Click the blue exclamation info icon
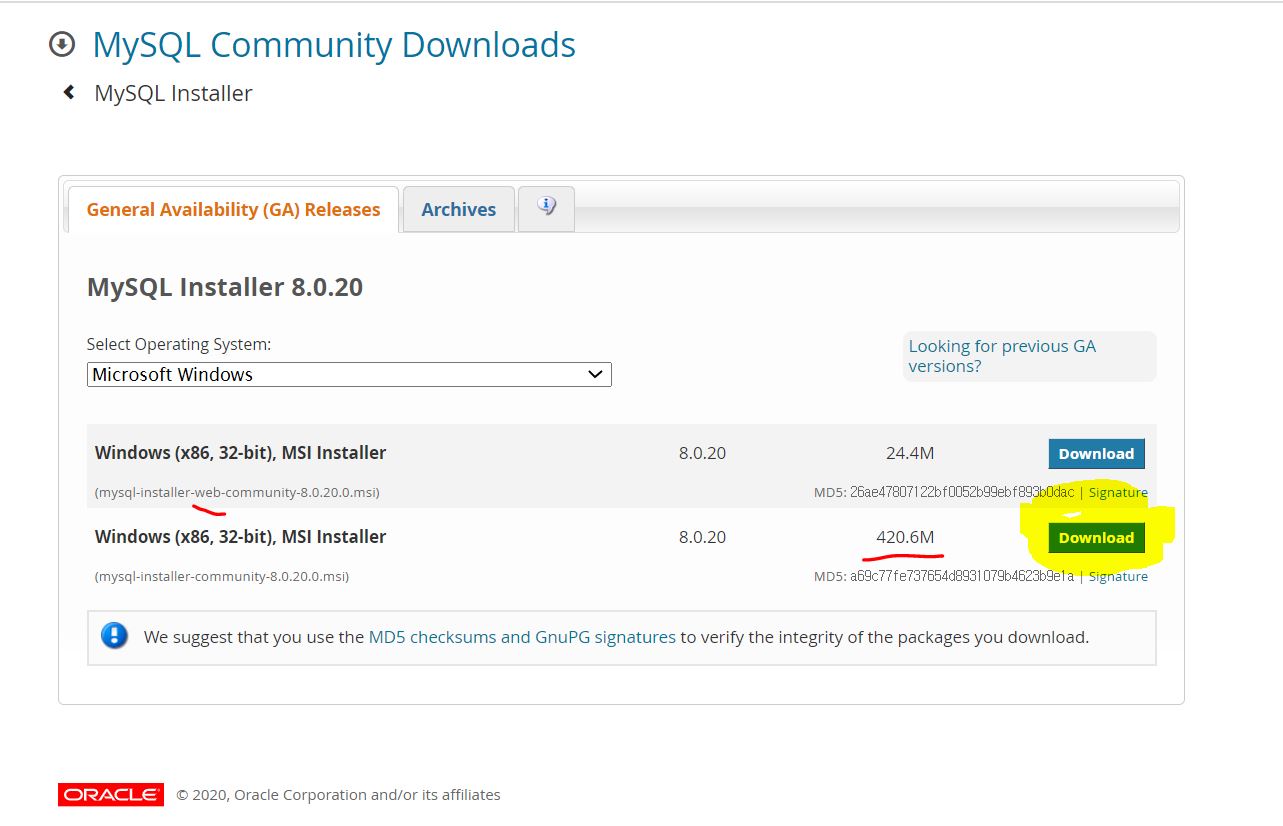 pyautogui.click(x=115, y=636)
